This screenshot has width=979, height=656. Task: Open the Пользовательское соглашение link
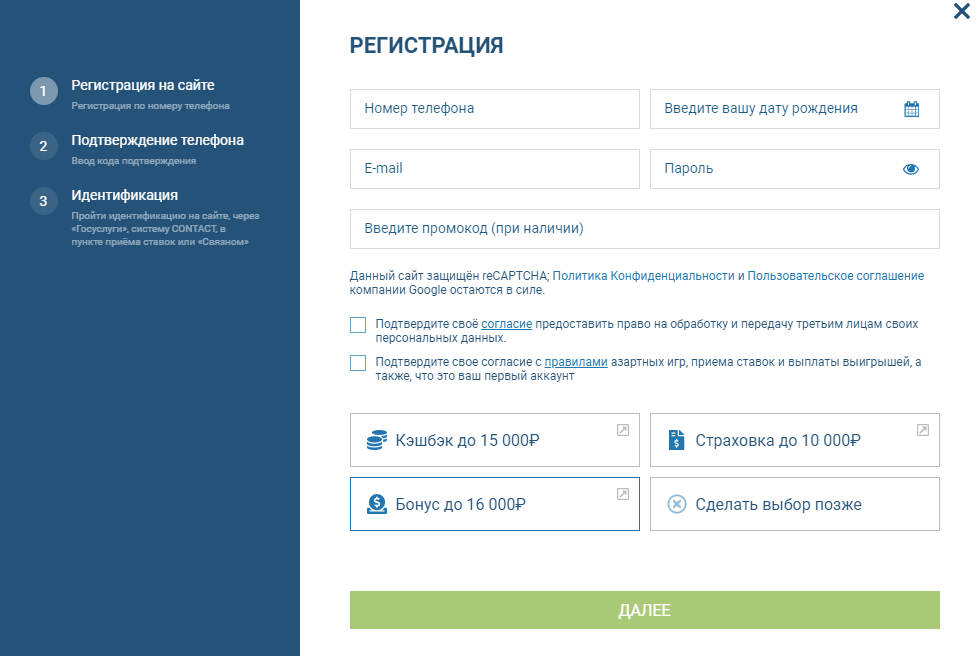(x=835, y=276)
